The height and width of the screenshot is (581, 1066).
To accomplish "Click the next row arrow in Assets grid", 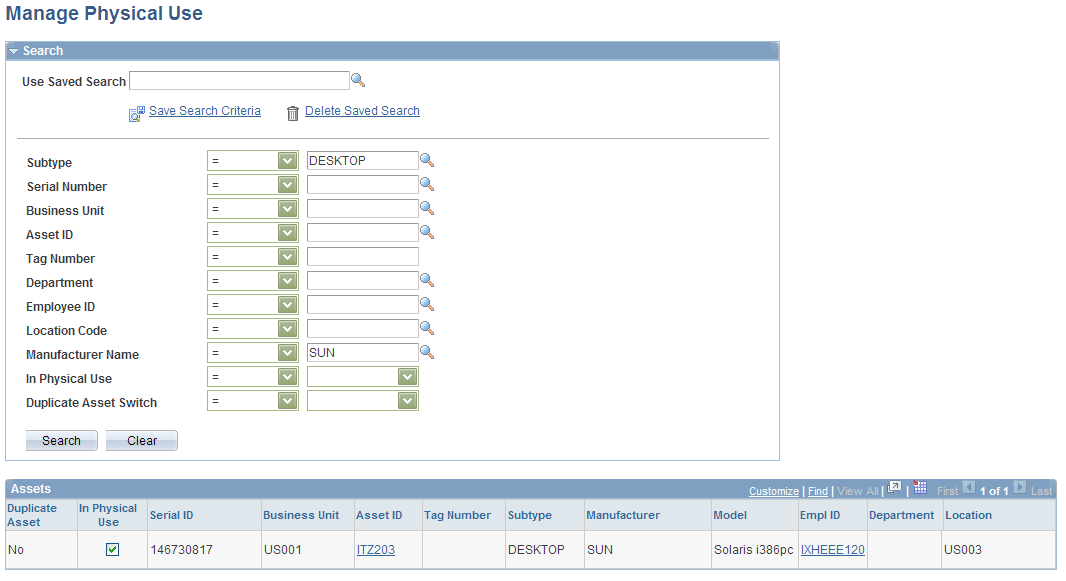I will tap(1020, 487).
